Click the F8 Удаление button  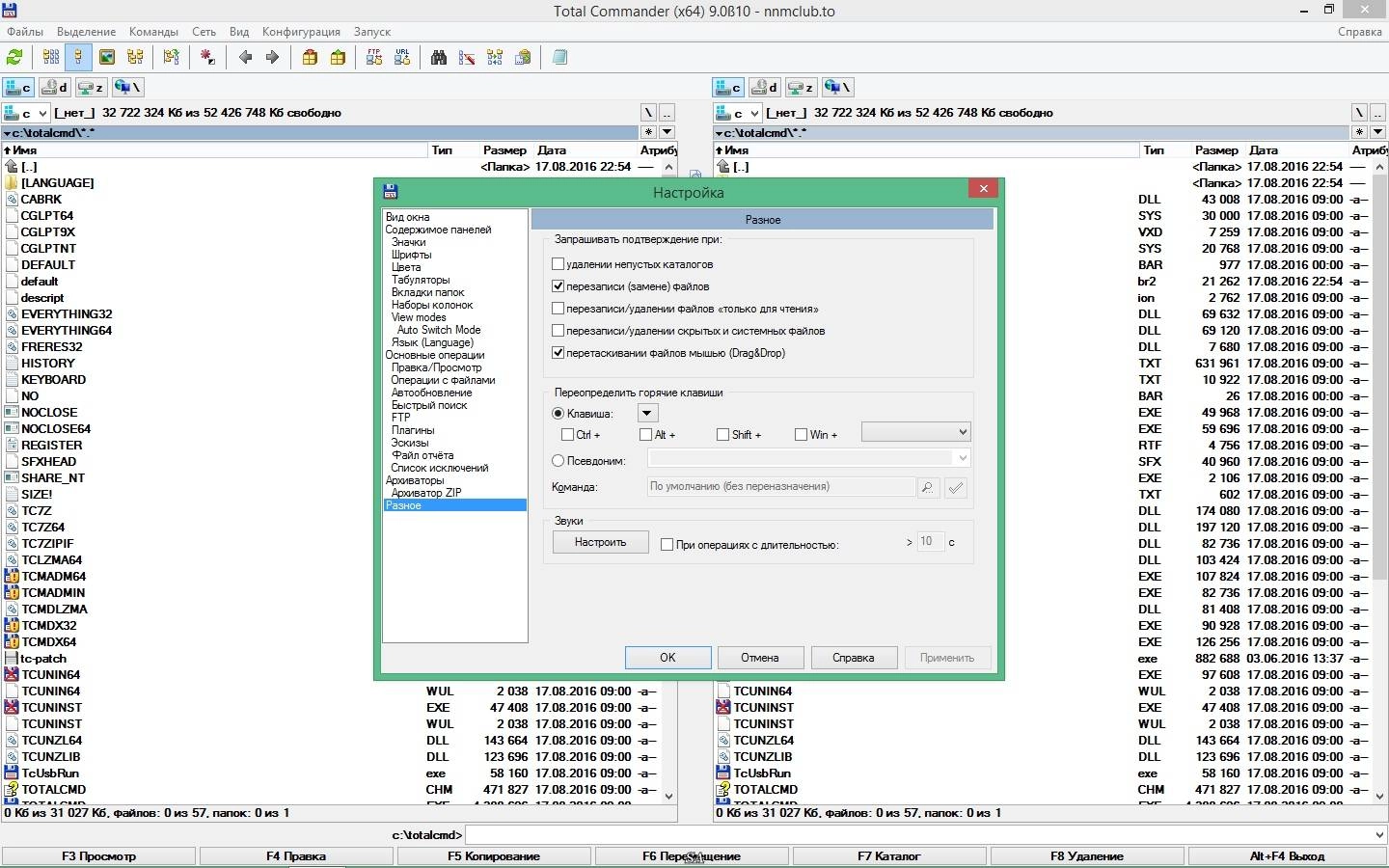pos(1087,856)
